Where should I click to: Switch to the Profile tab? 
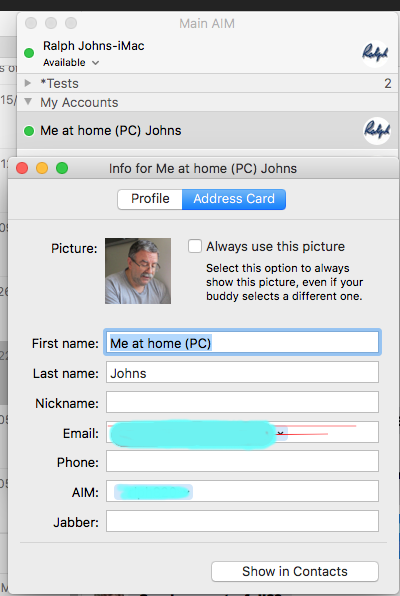point(150,199)
